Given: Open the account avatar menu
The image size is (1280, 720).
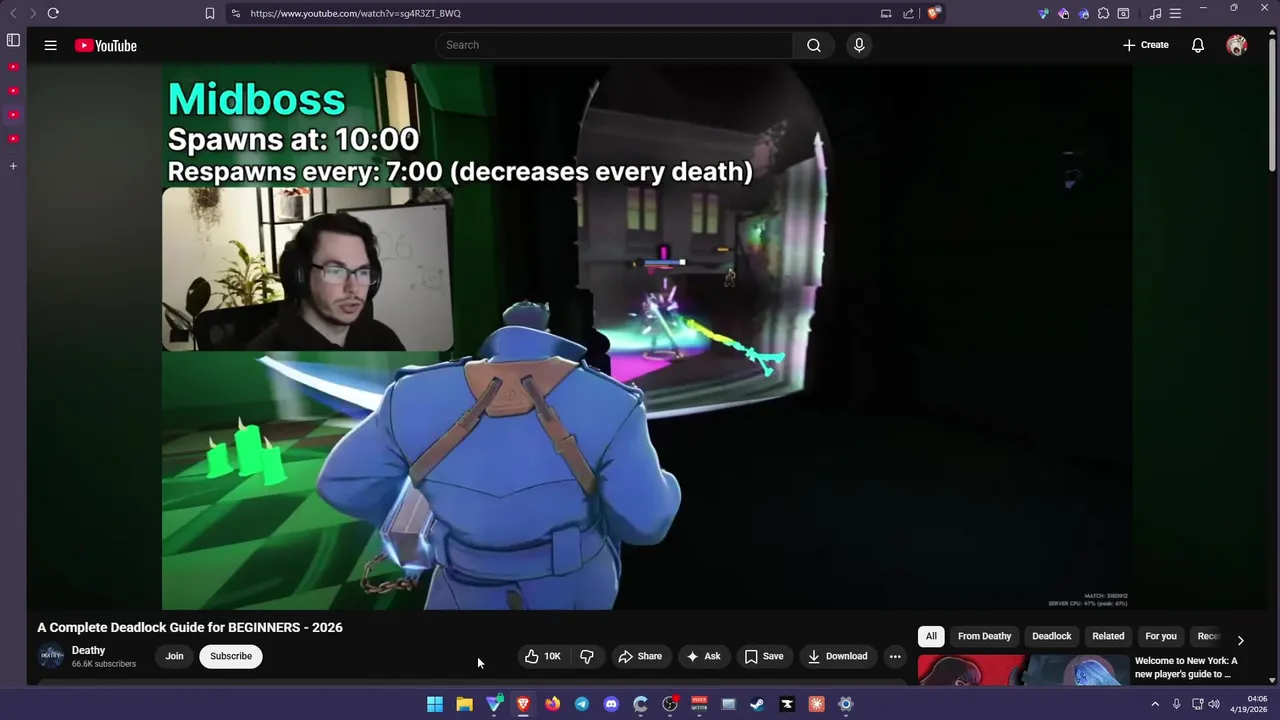Looking at the screenshot, I should click(x=1237, y=45).
